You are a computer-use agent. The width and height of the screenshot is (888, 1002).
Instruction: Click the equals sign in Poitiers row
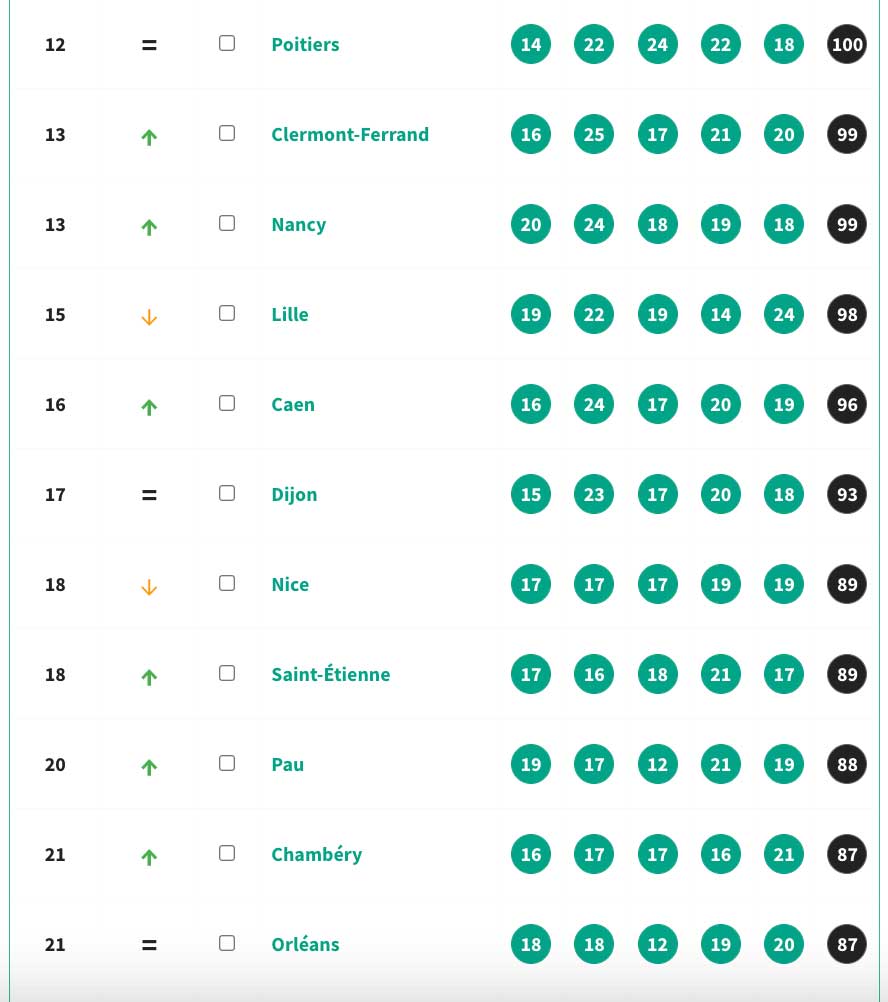(149, 45)
